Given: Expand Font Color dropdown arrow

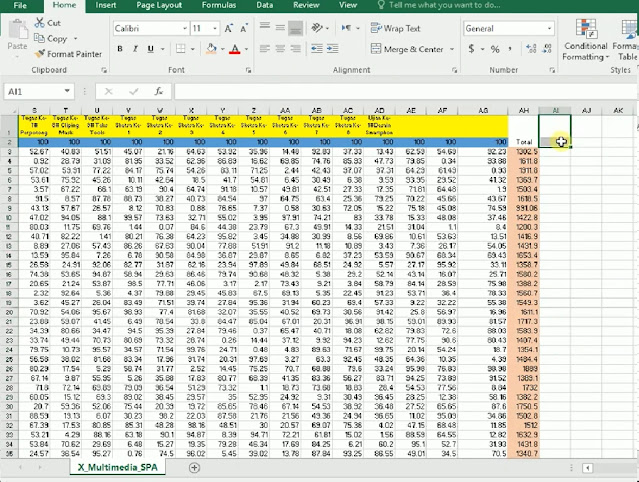Looking at the screenshot, I should click(246, 49).
